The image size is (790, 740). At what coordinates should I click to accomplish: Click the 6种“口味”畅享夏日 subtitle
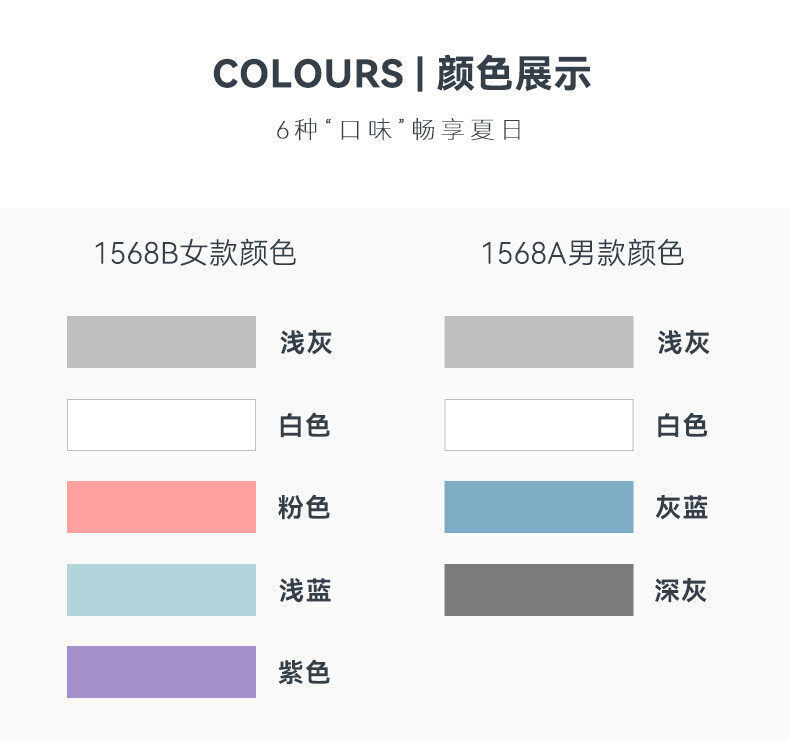(x=400, y=131)
